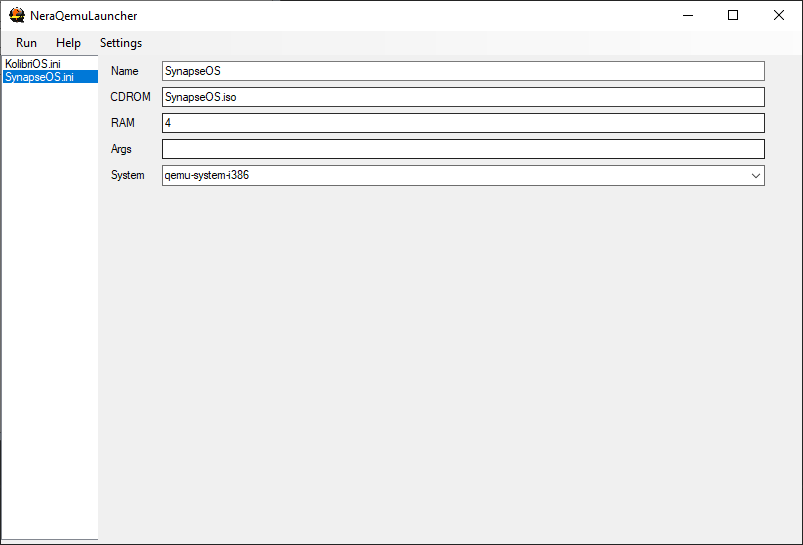The height and width of the screenshot is (545, 803).
Task: Click the Args label
Action: (x=121, y=149)
